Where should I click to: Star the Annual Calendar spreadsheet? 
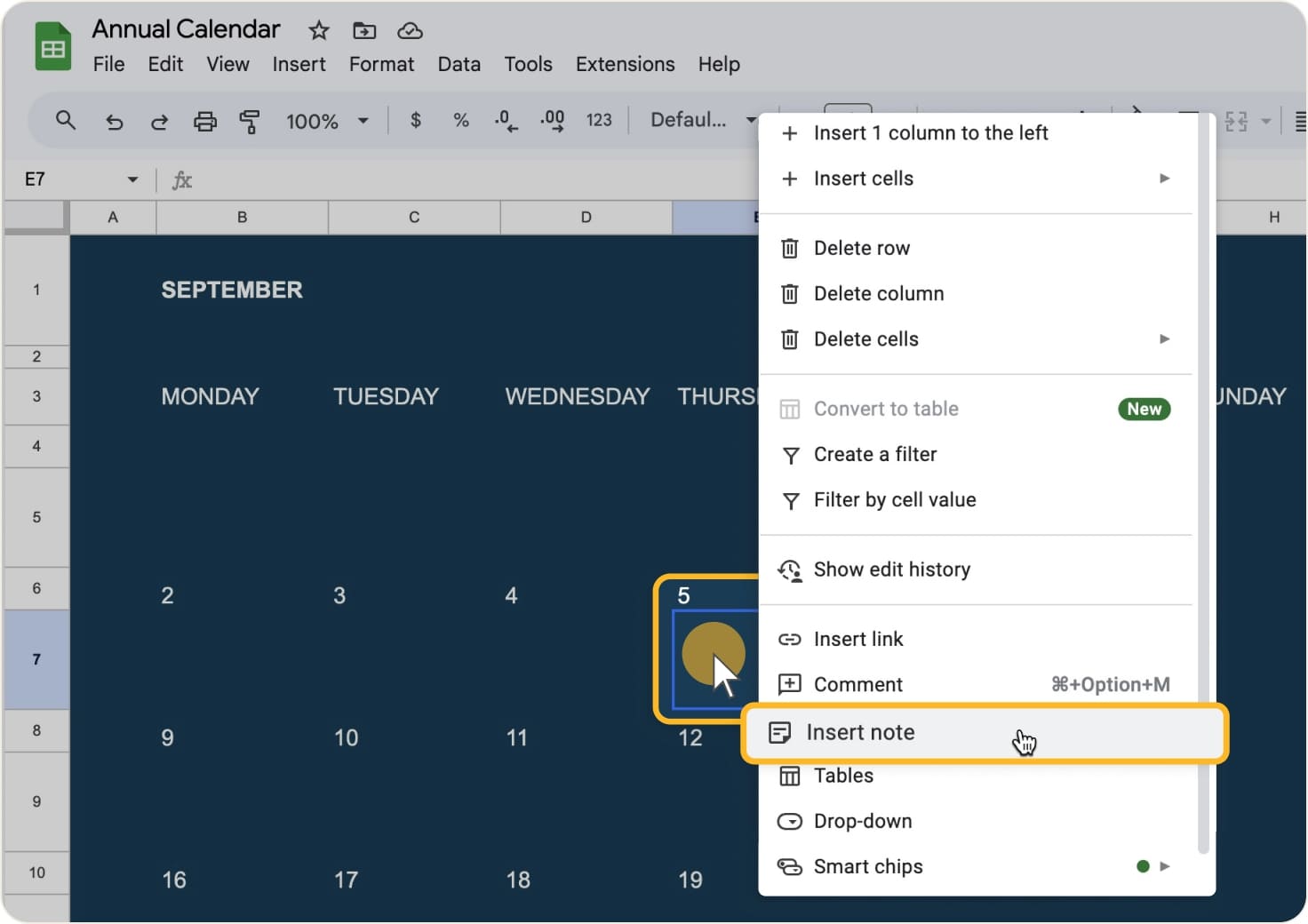click(x=318, y=30)
